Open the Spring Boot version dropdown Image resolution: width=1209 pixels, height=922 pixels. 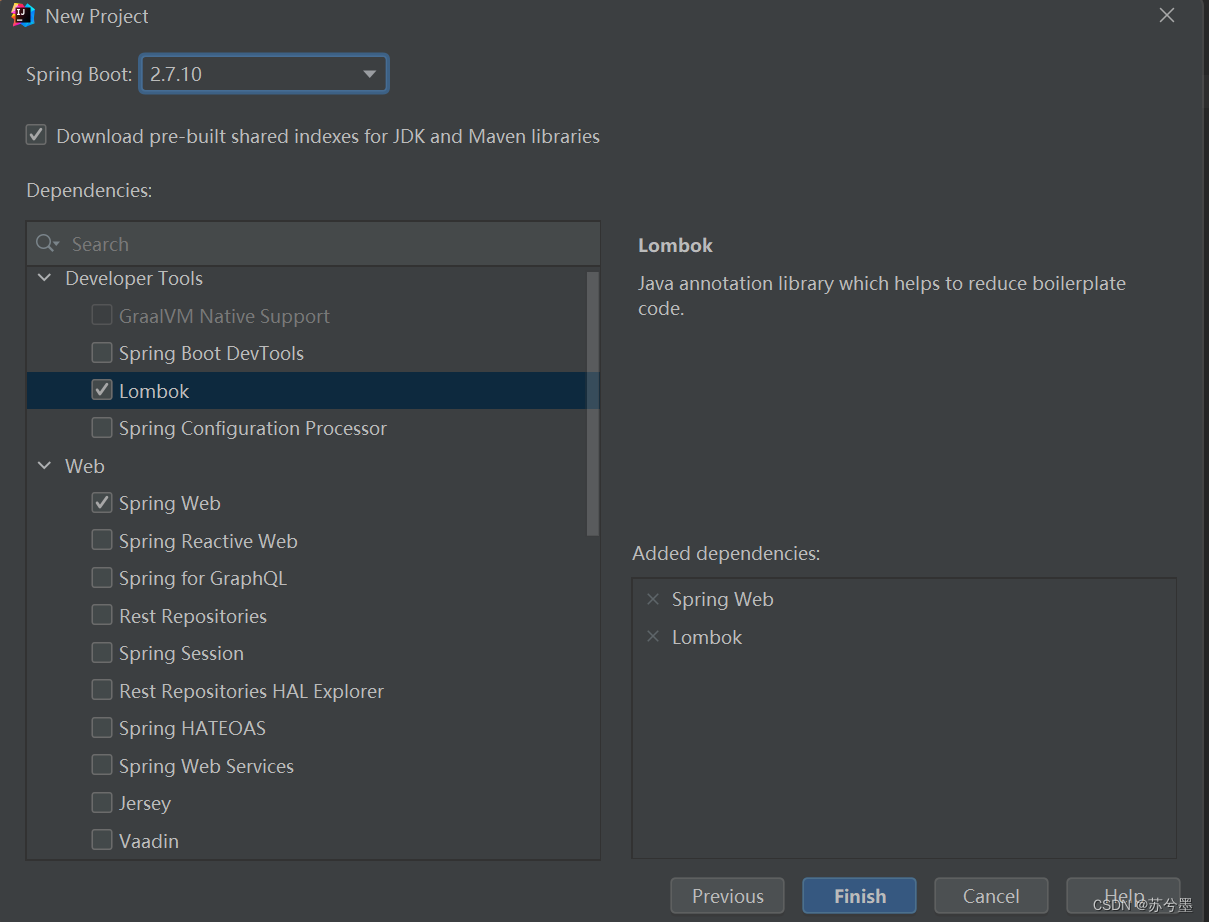(264, 74)
